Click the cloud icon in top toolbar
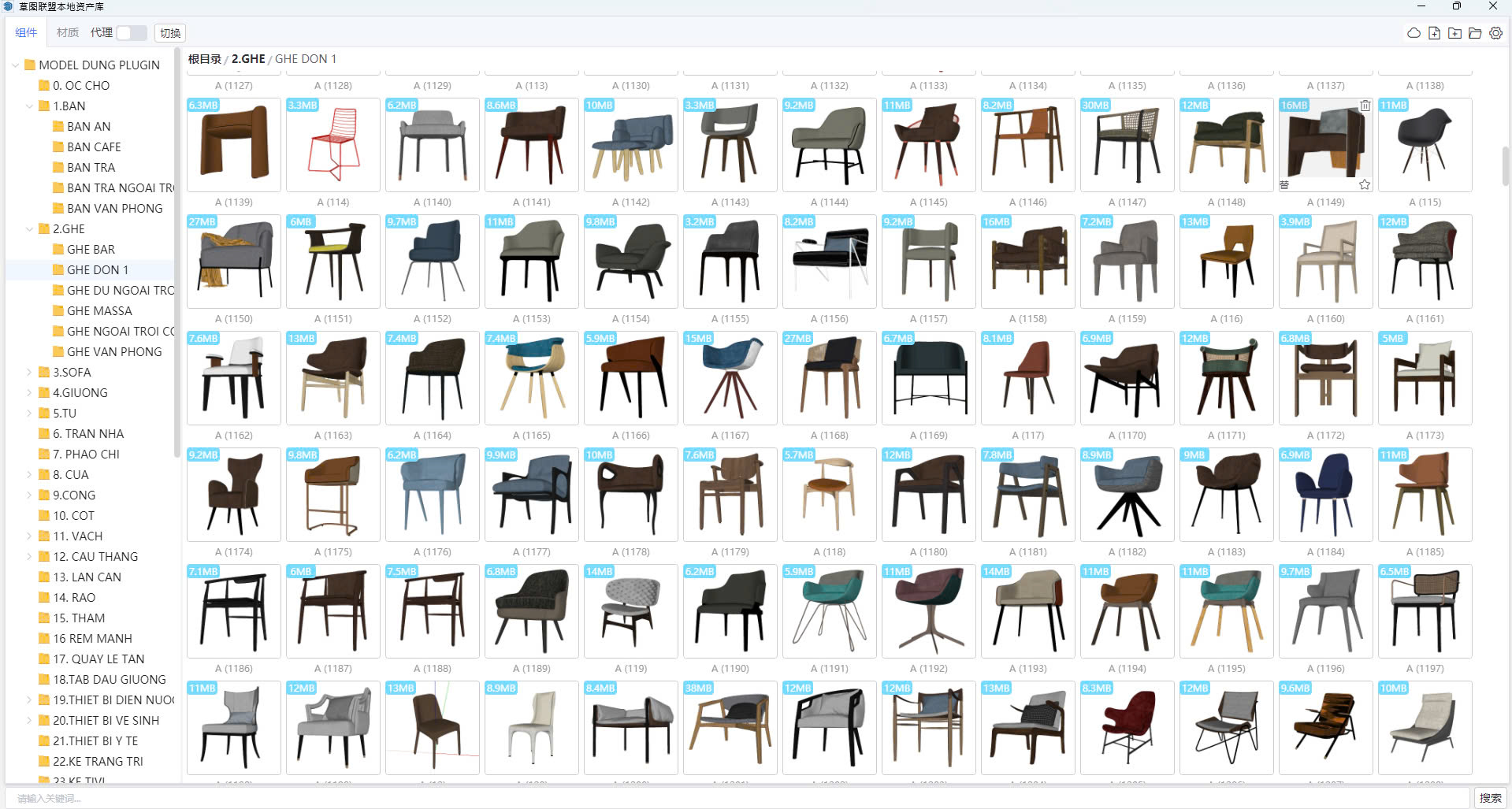This screenshot has width=1512, height=809. pyautogui.click(x=1414, y=33)
